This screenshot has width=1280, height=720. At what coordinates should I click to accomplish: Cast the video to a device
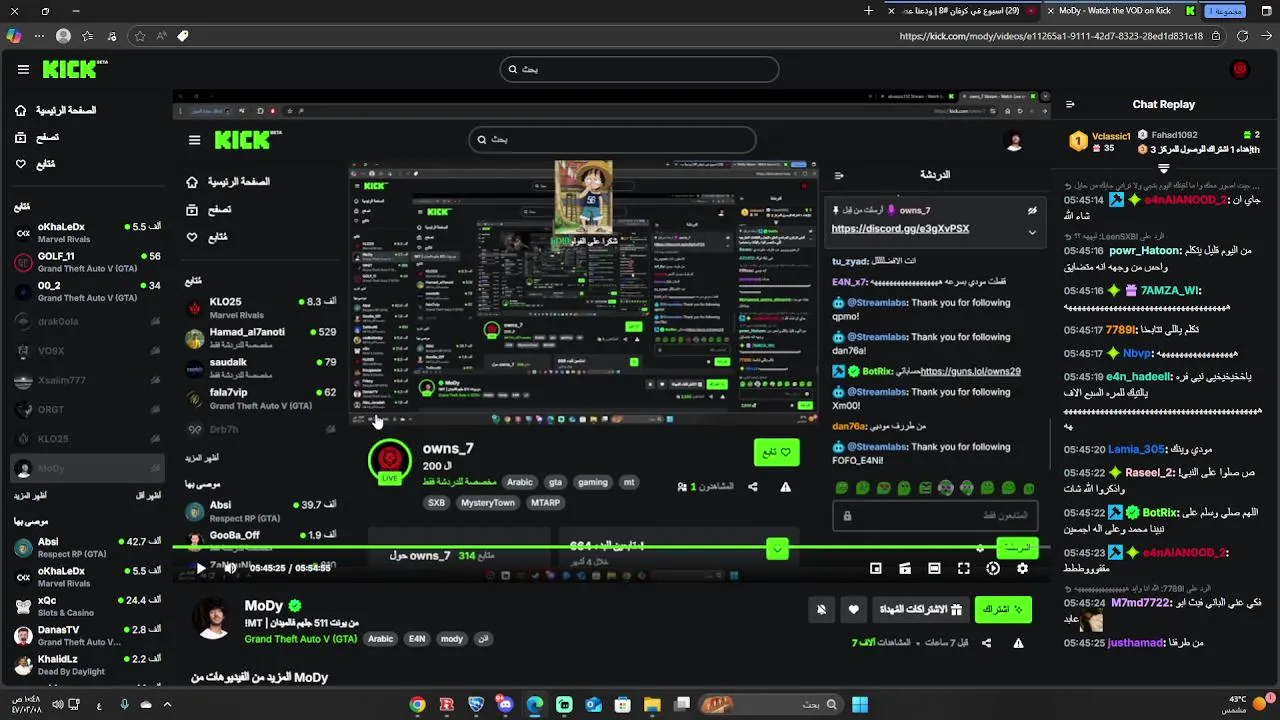[x=905, y=568]
